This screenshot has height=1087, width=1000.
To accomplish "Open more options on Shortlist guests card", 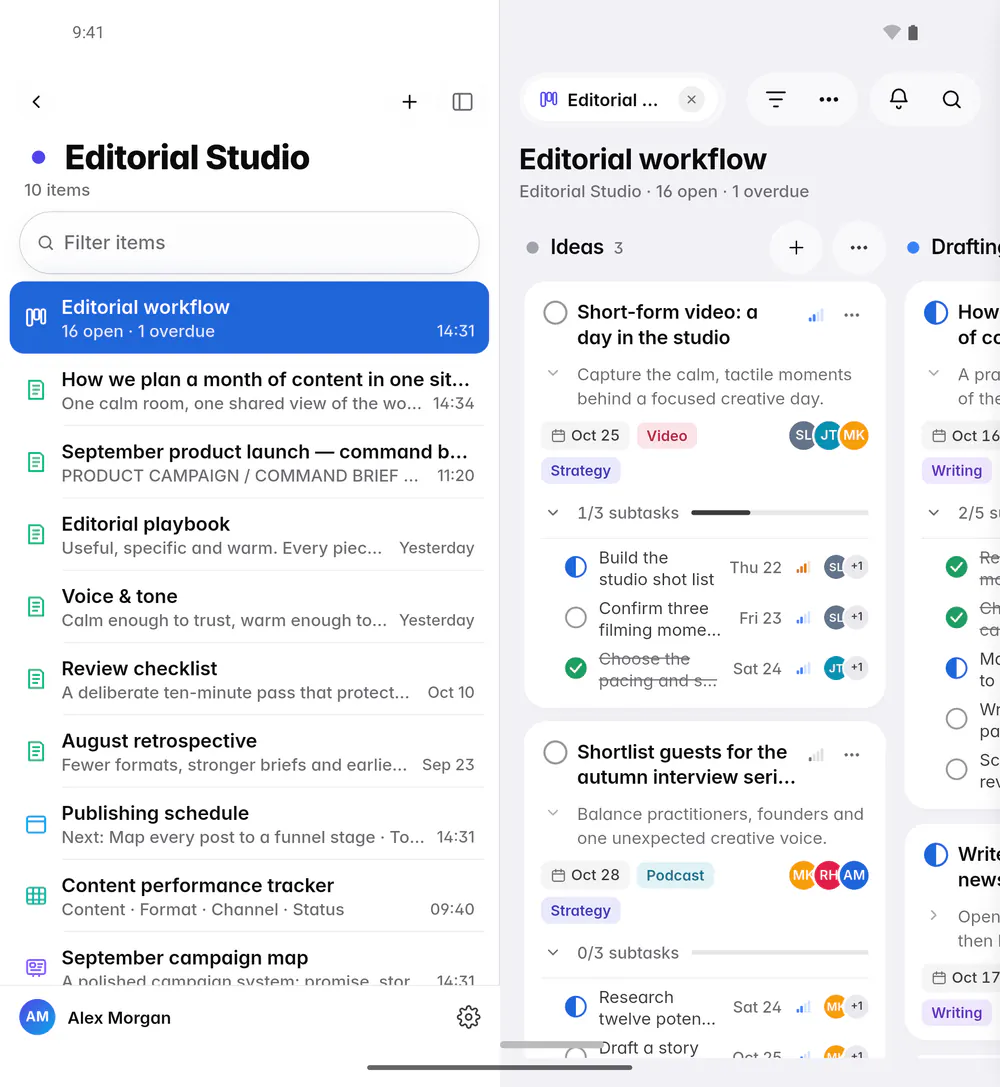I will click(852, 755).
